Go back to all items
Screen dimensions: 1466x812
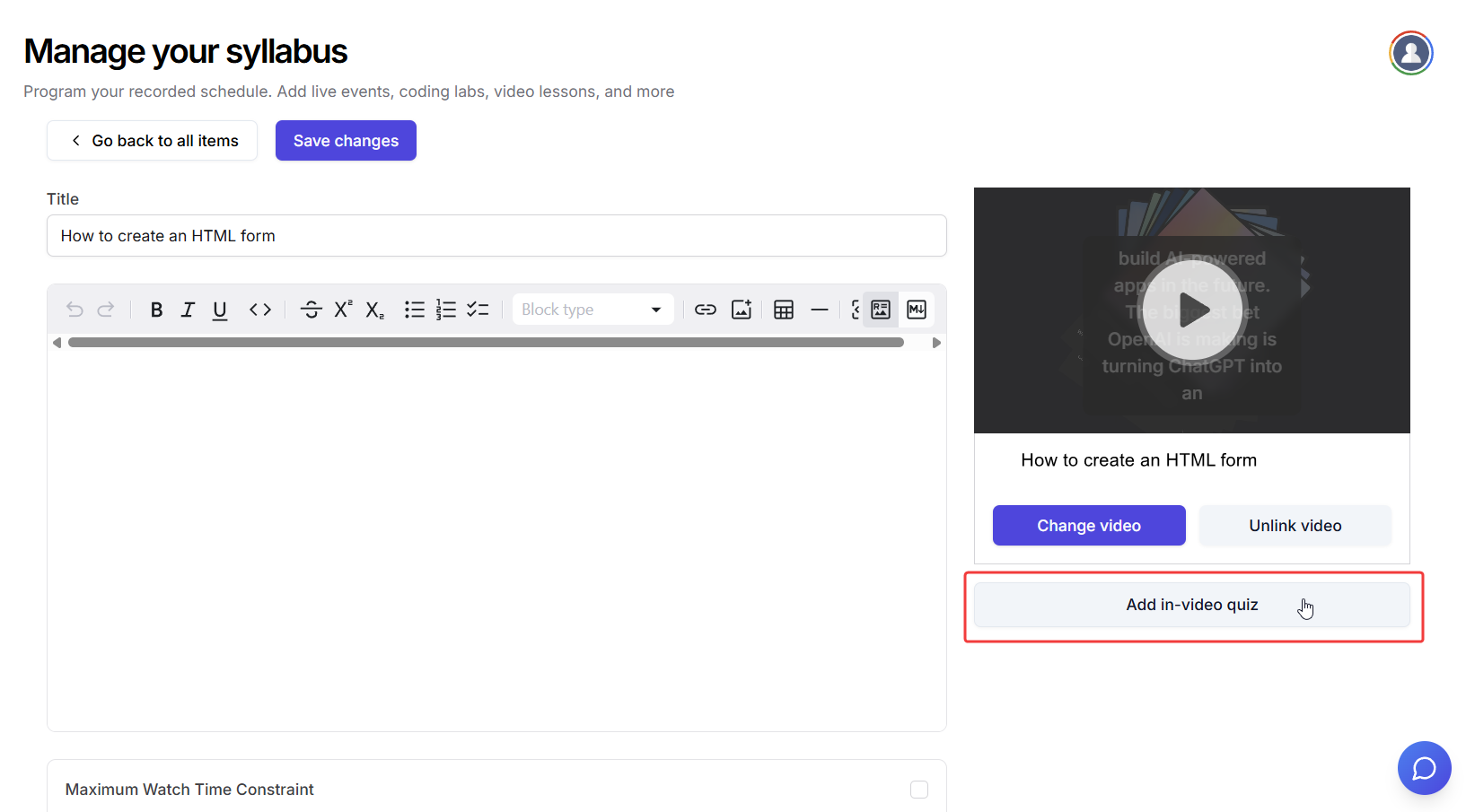click(x=153, y=141)
